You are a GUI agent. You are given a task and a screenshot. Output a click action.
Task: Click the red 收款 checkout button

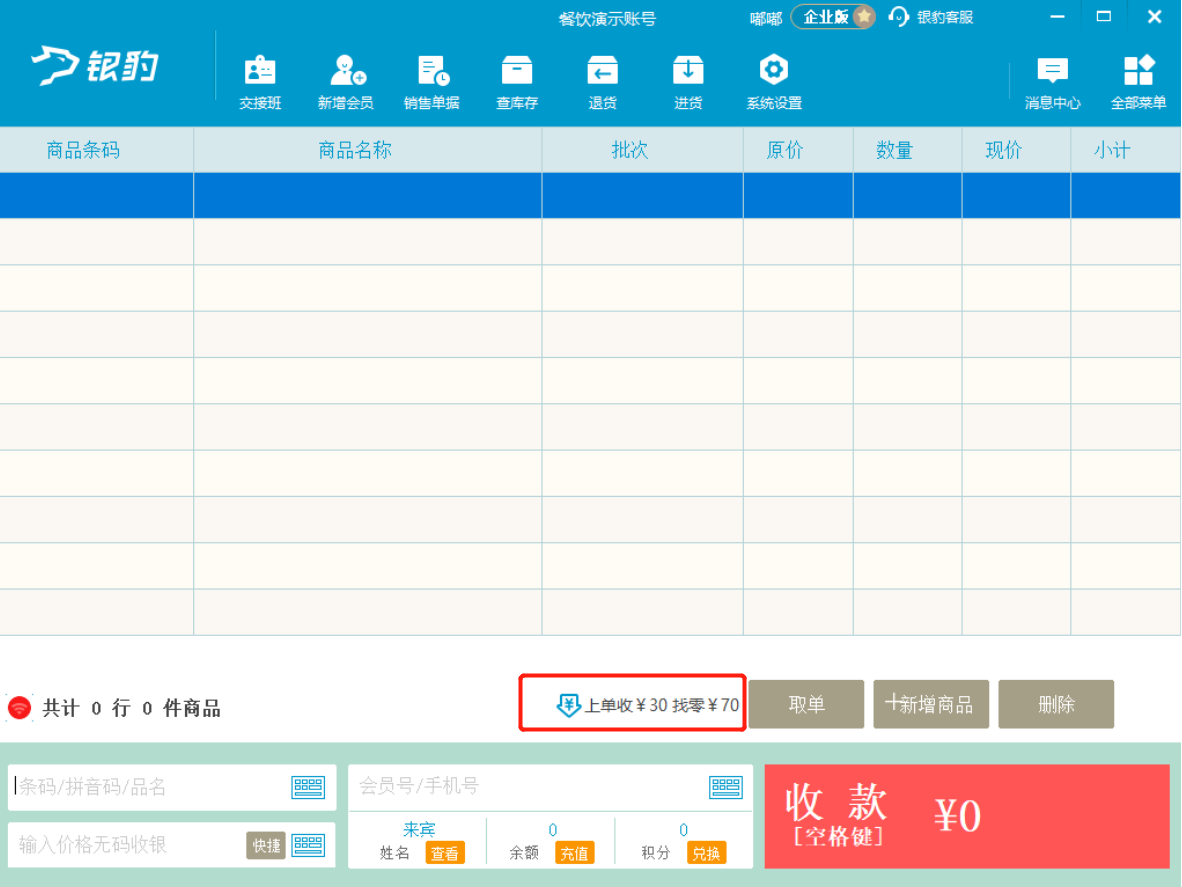966,816
